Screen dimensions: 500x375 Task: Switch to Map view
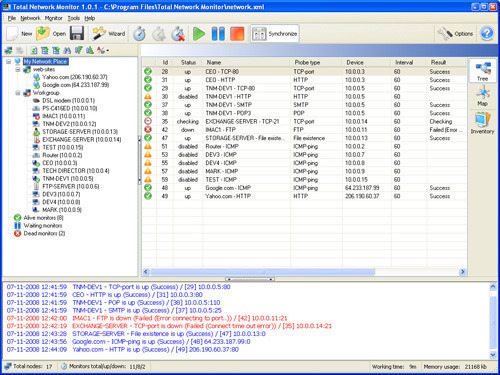click(482, 96)
